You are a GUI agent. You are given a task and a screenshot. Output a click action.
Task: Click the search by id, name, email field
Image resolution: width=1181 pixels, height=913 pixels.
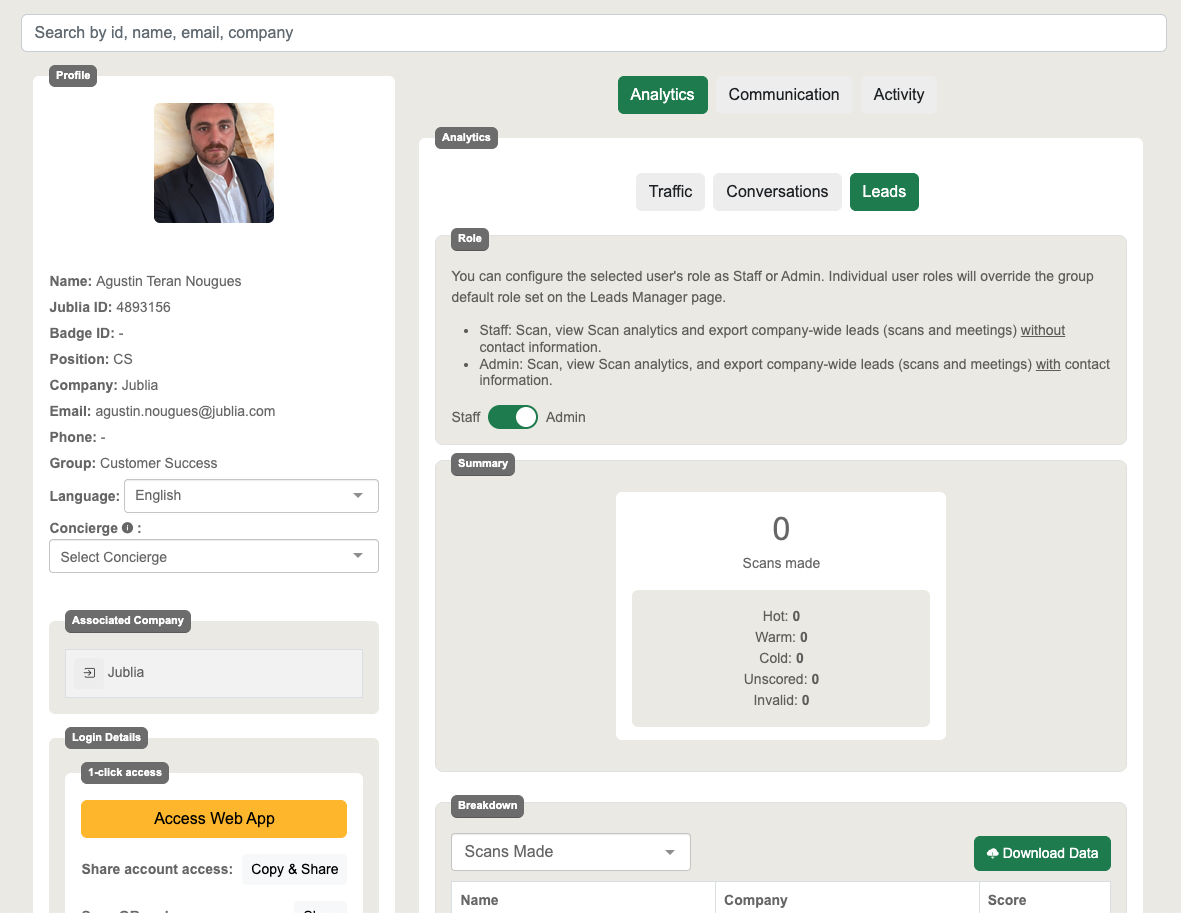pyautogui.click(x=594, y=33)
